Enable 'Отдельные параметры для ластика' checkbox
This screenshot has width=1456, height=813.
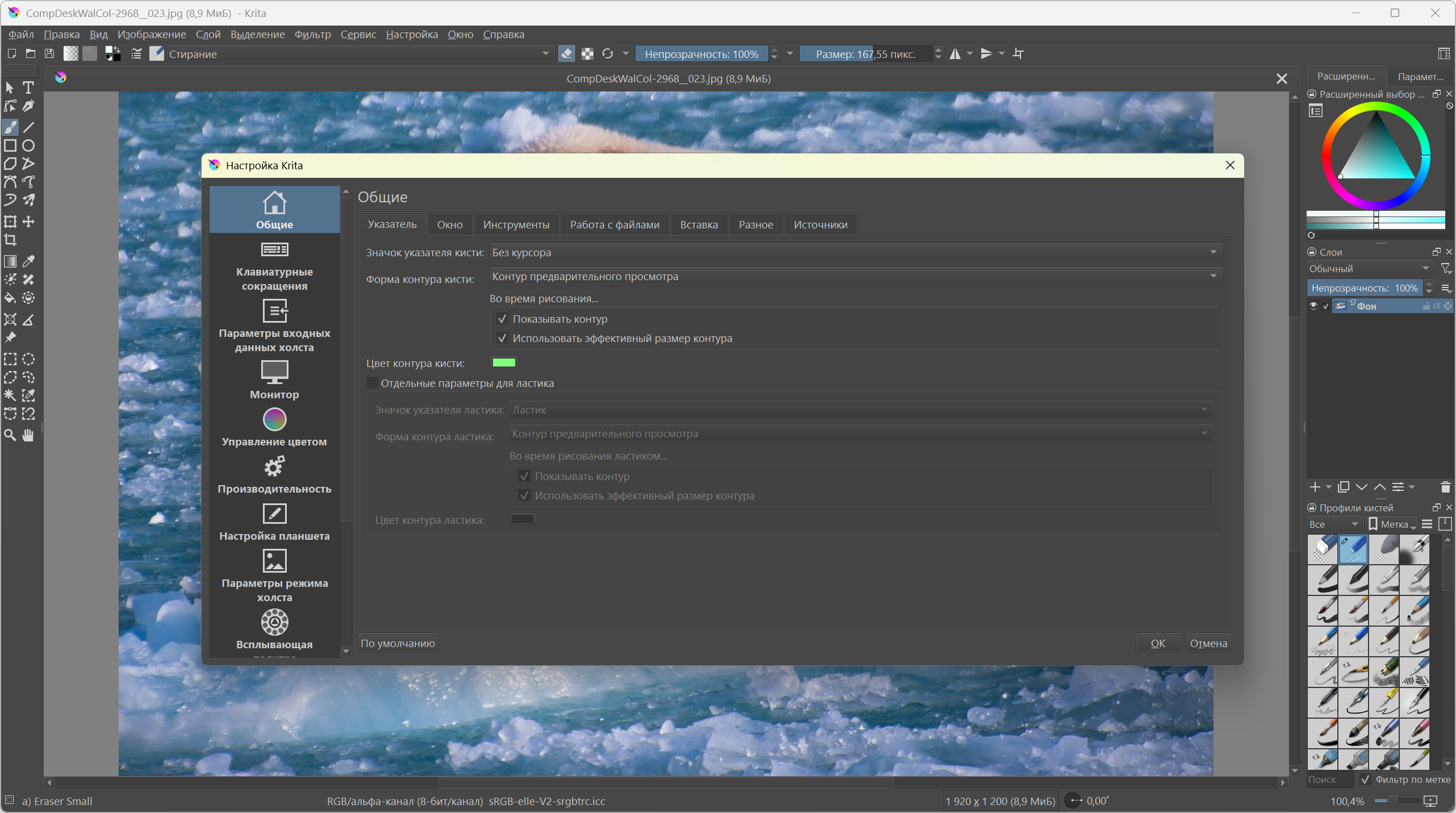coord(373,383)
